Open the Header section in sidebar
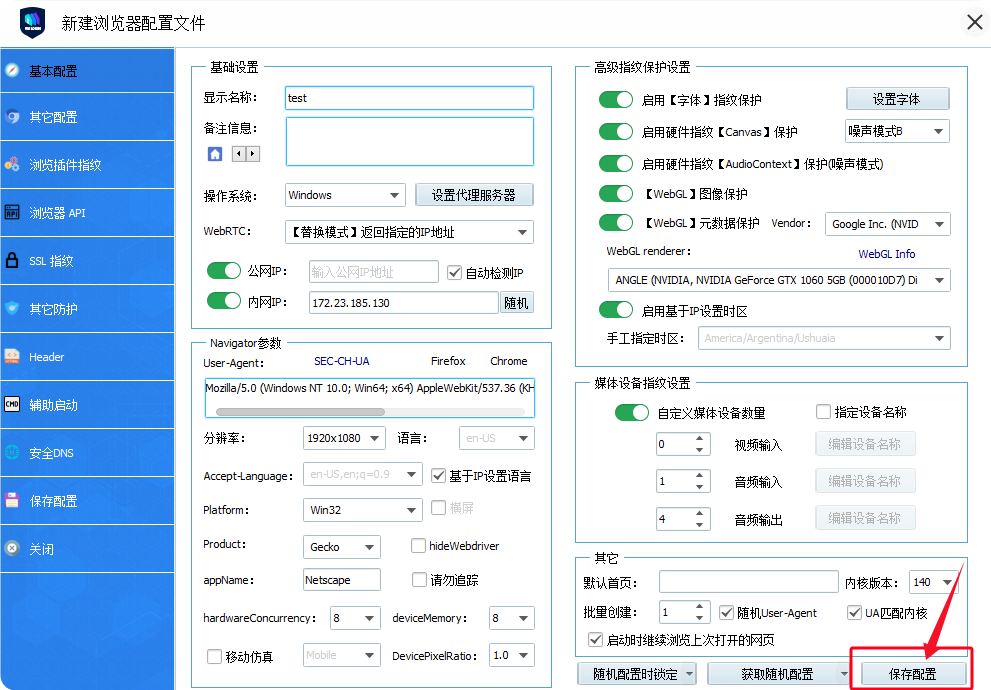Screen dimensions: 991x690 pos(47,357)
